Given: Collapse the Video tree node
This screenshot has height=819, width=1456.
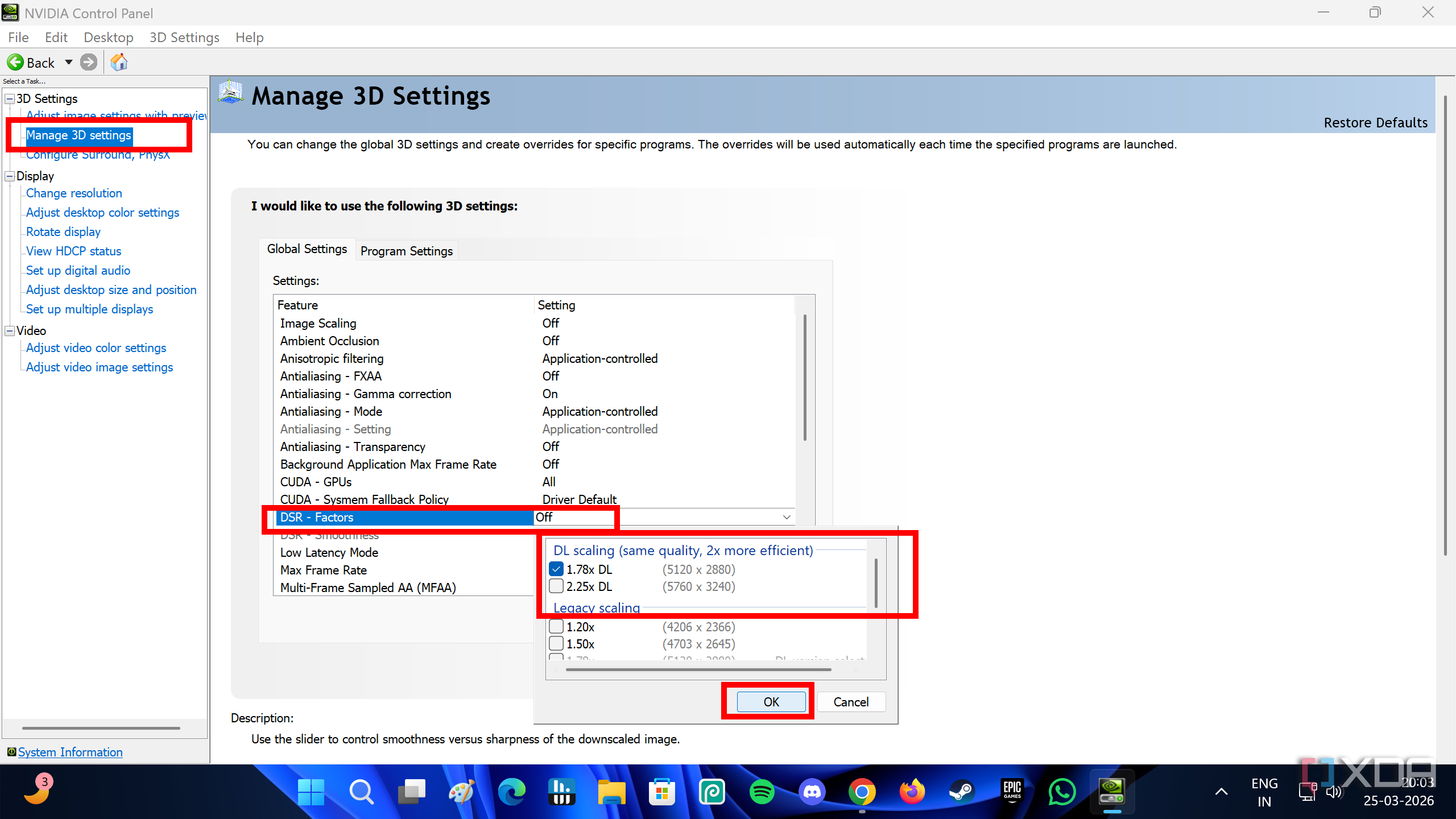Looking at the screenshot, I should [10, 331].
